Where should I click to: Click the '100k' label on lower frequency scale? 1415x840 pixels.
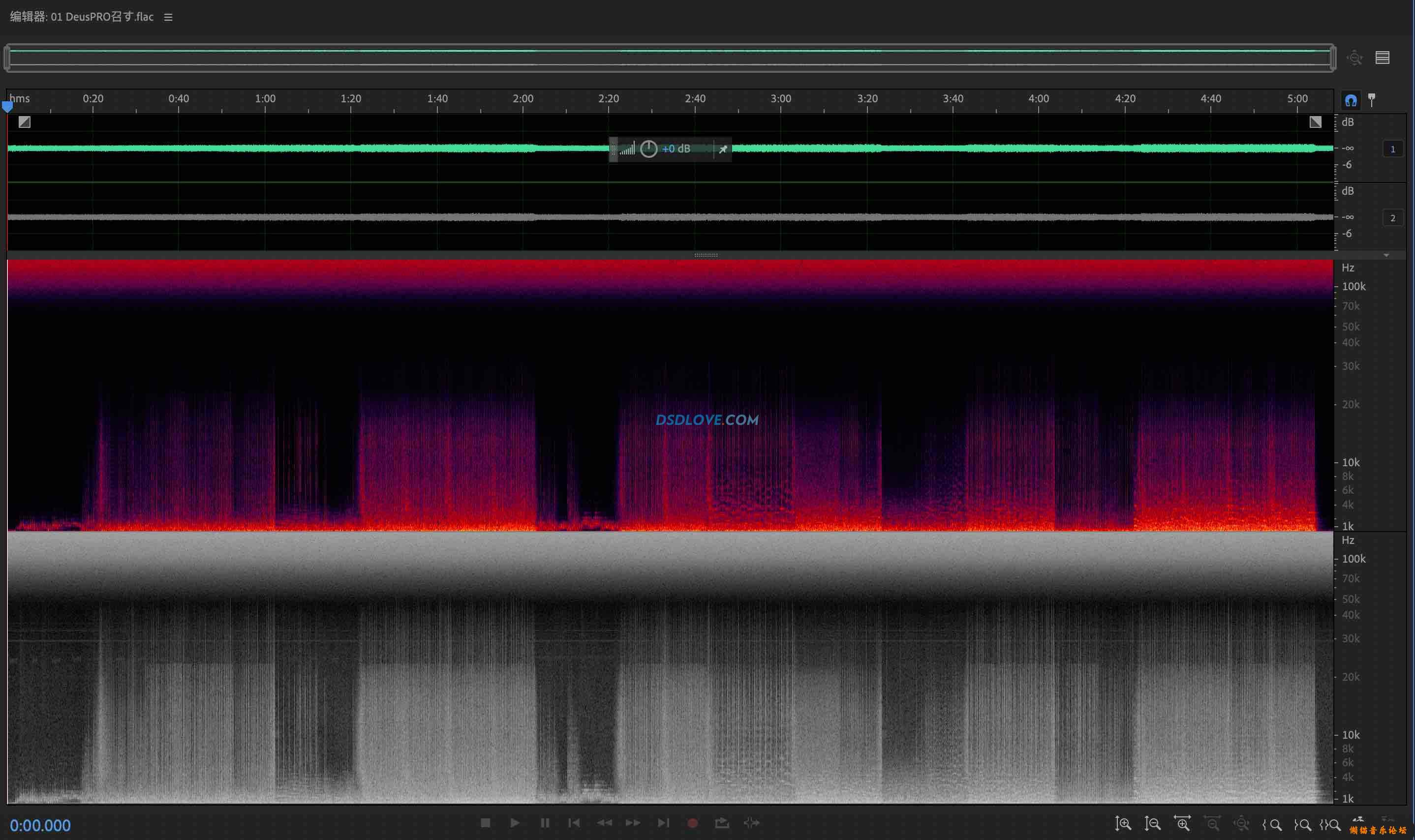pyautogui.click(x=1353, y=559)
